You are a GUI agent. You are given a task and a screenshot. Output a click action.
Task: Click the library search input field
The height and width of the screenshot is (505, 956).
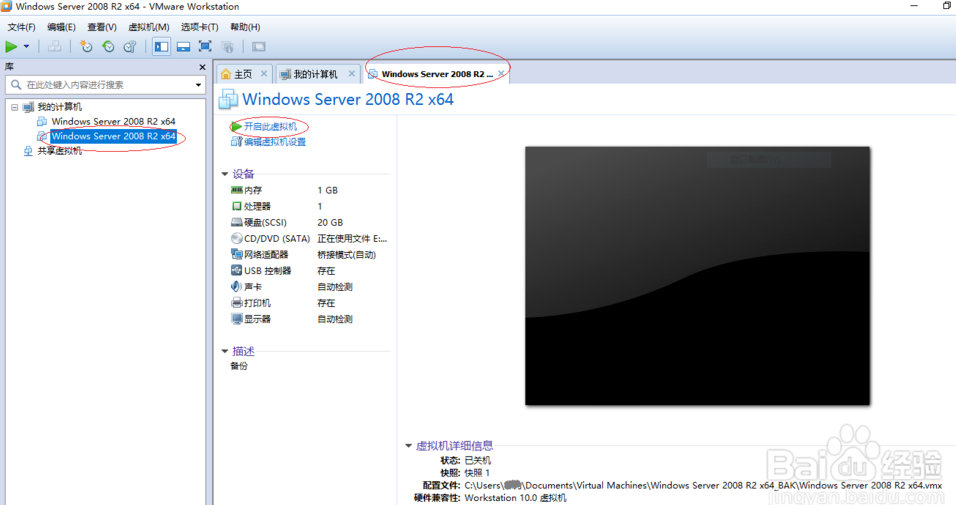click(x=101, y=85)
